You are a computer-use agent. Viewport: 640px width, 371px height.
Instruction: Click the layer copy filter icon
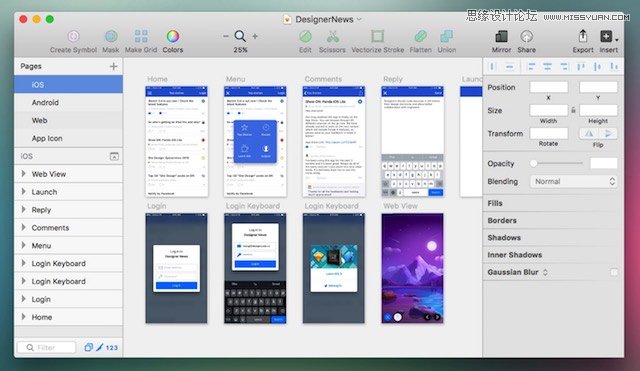(88, 347)
